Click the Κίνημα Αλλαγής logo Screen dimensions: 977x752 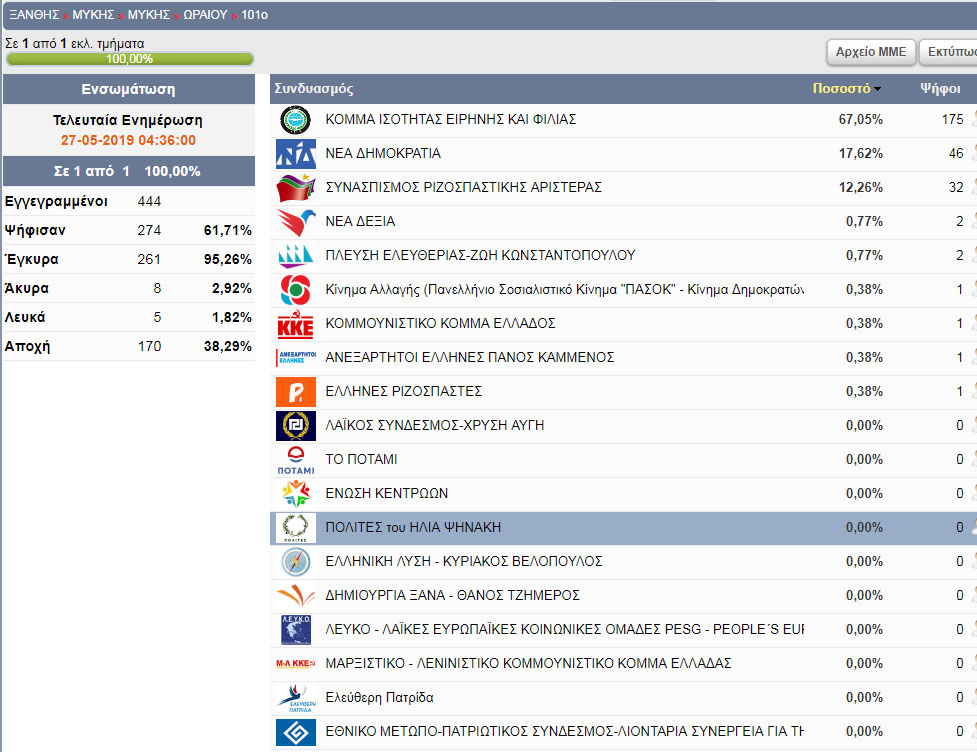(295, 290)
